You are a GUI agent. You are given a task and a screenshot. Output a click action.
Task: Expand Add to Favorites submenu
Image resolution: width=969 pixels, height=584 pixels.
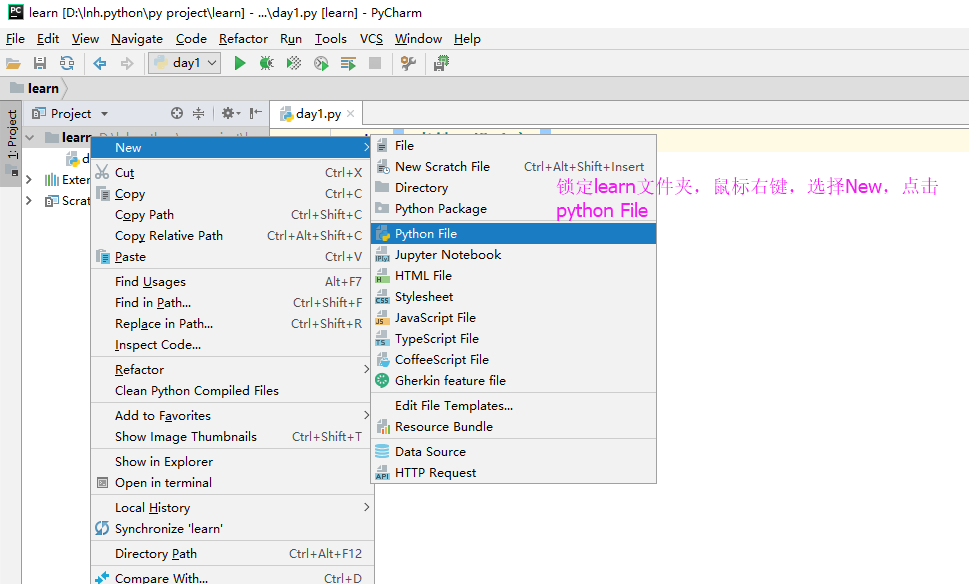point(232,415)
